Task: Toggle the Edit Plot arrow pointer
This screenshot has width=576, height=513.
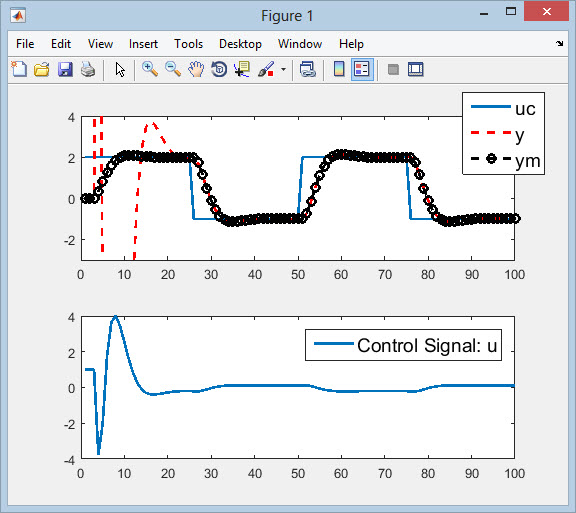Action: tap(120, 69)
